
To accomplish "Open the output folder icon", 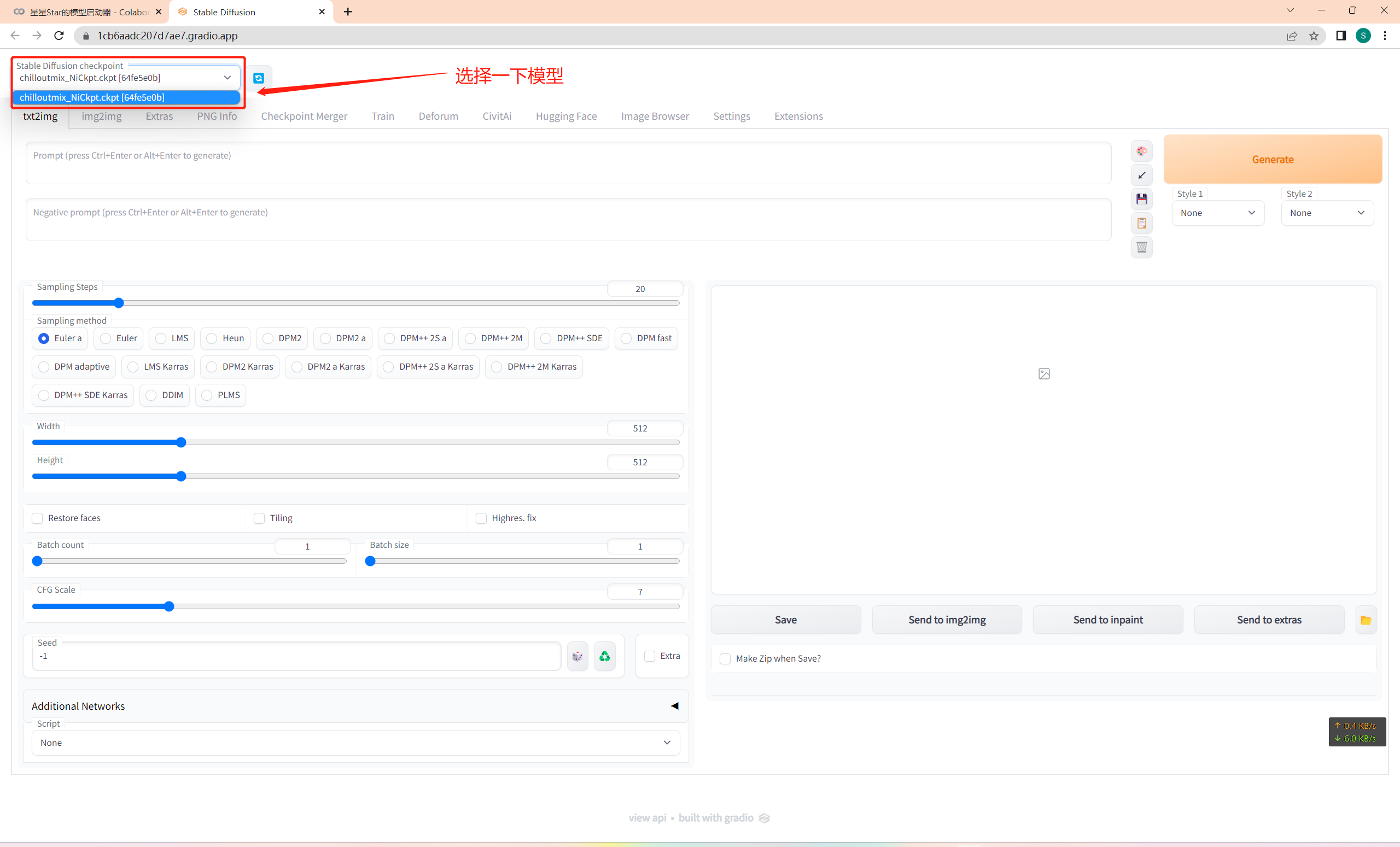I will point(1366,620).
